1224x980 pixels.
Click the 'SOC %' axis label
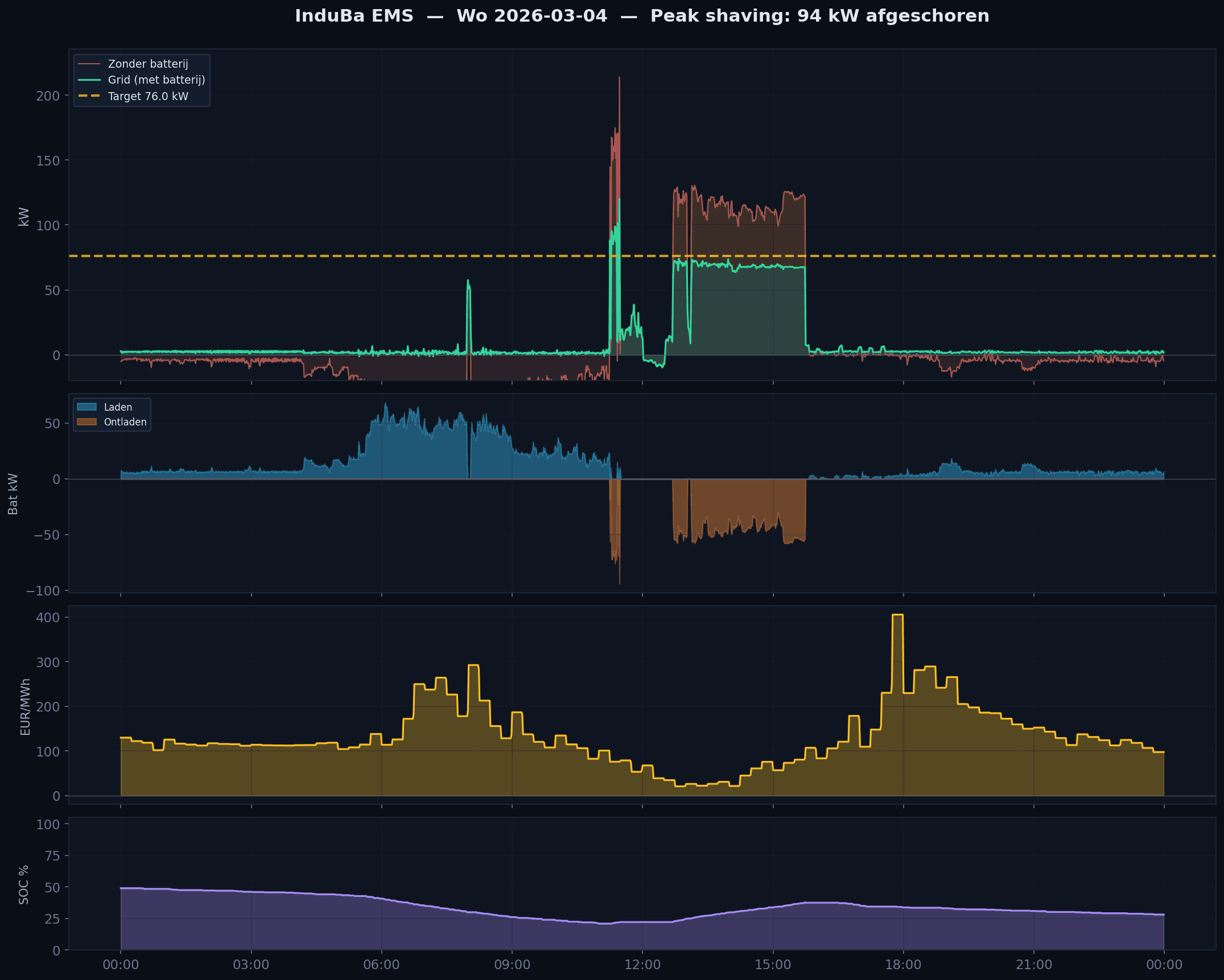click(x=23, y=884)
